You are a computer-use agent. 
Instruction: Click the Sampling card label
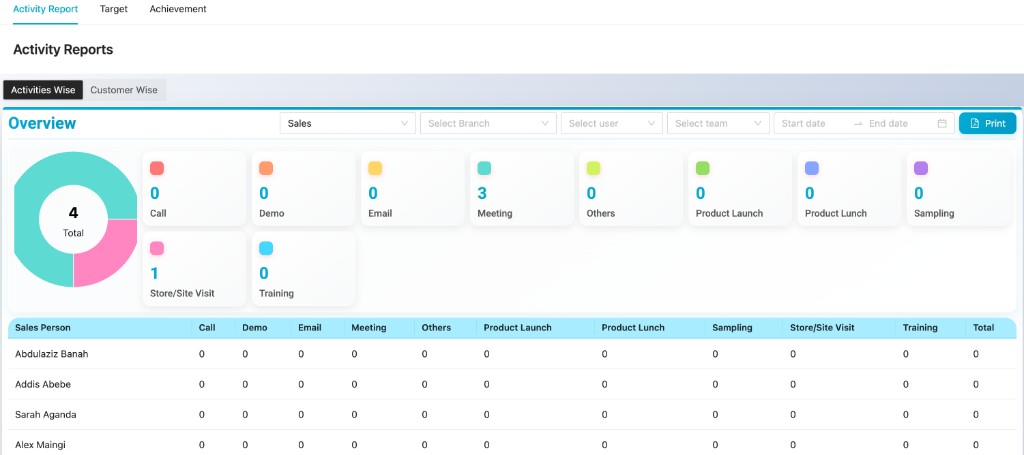coord(934,213)
